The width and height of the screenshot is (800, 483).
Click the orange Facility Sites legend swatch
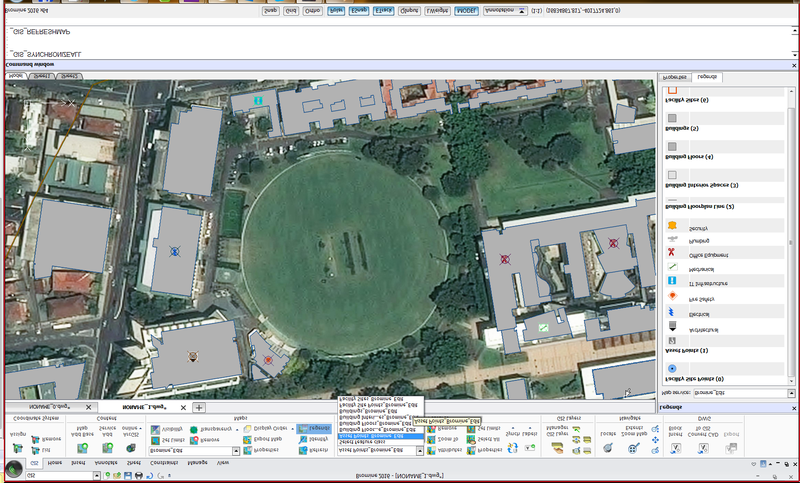tap(672, 90)
